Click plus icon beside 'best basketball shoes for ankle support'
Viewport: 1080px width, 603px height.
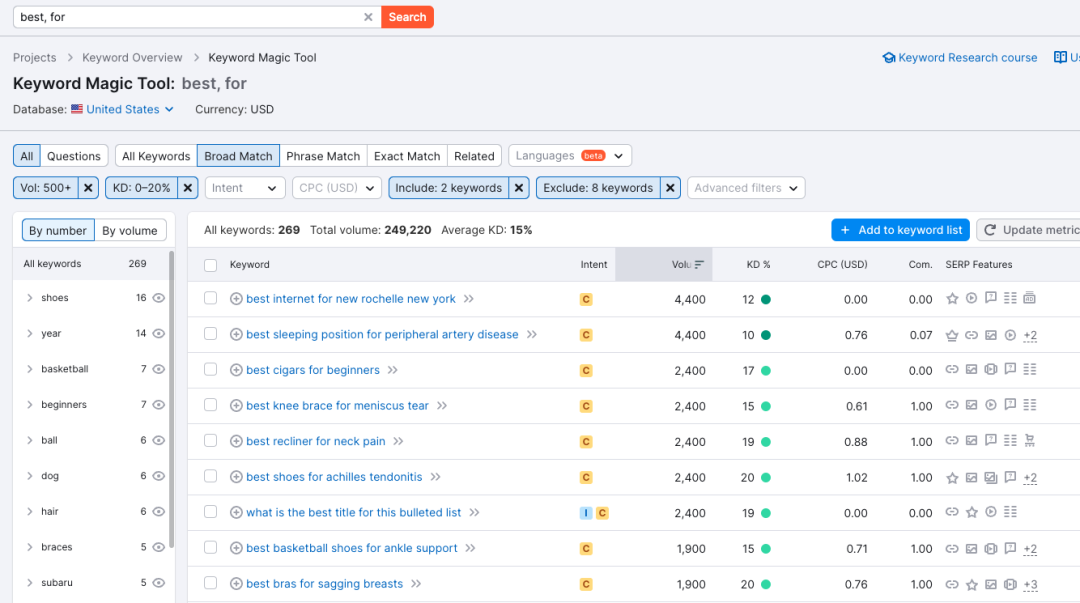click(x=236, y=549)
